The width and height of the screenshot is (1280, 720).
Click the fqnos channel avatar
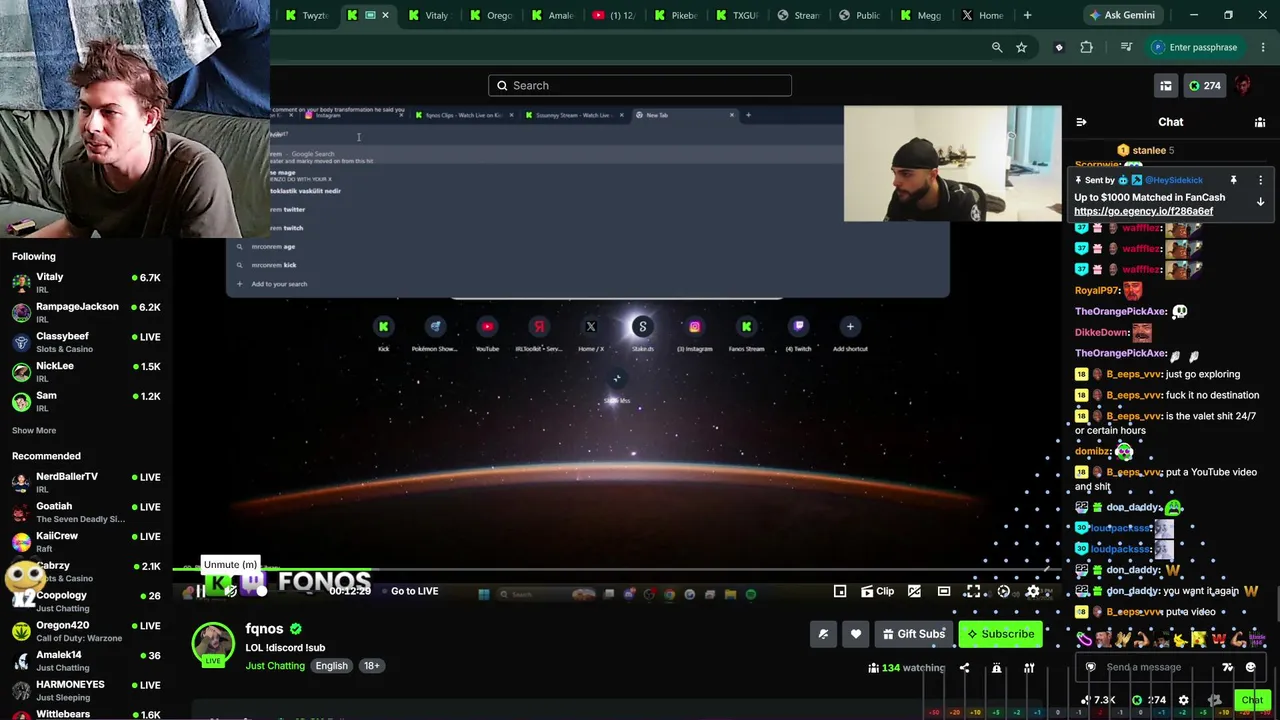pos(213,643)
